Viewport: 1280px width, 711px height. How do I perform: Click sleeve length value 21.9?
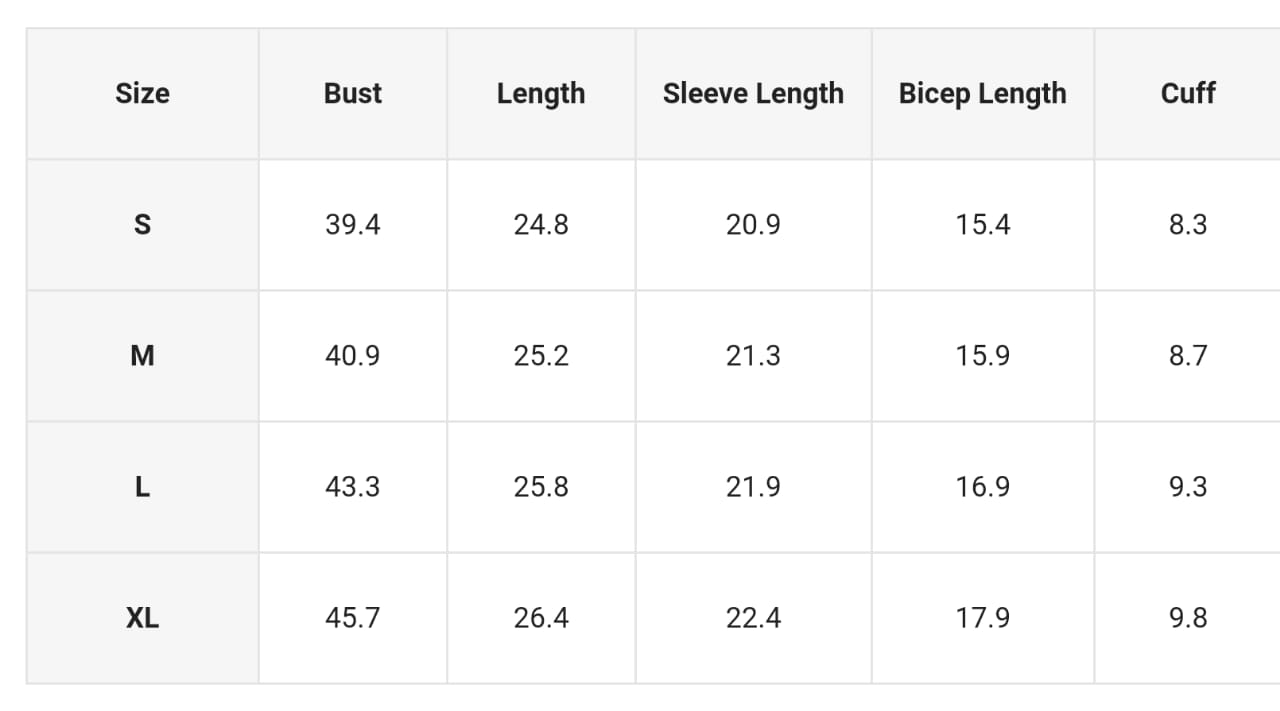point(753,487)
